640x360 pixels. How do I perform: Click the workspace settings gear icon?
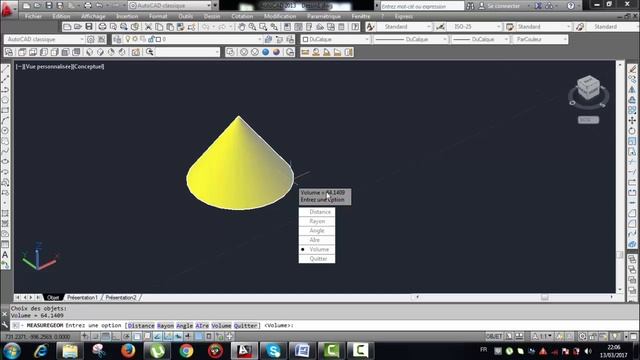click(x=91, y=39)
